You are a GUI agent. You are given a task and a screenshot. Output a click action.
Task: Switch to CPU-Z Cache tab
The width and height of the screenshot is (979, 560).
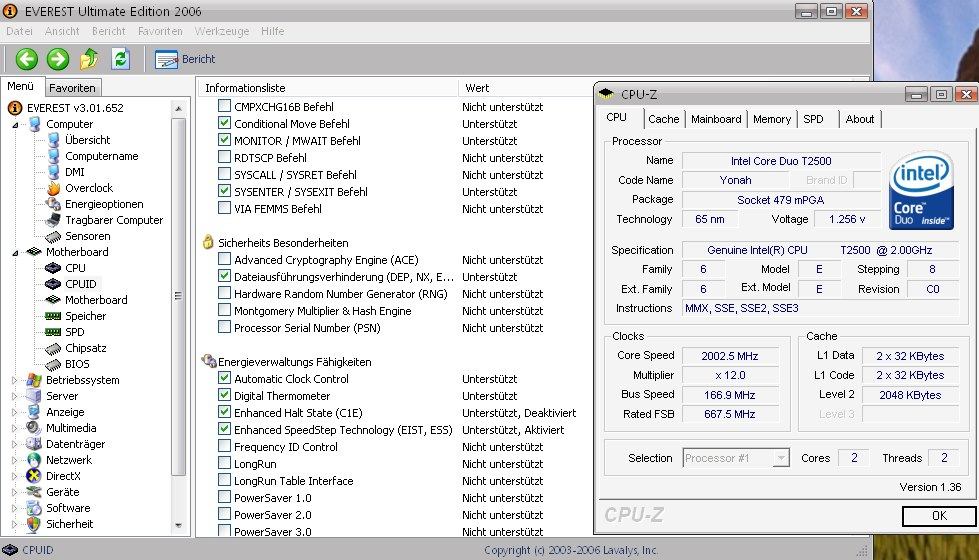pos(663,119)
